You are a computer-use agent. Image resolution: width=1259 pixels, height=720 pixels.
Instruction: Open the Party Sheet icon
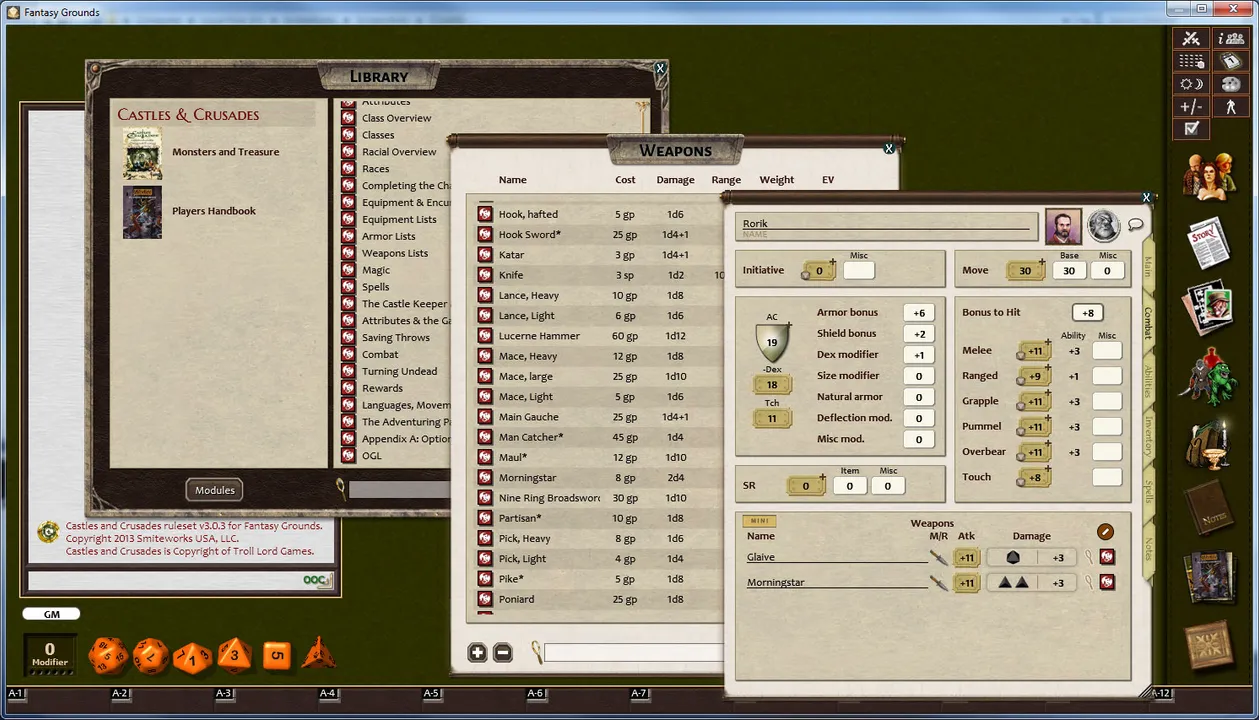pos(1229,39)
